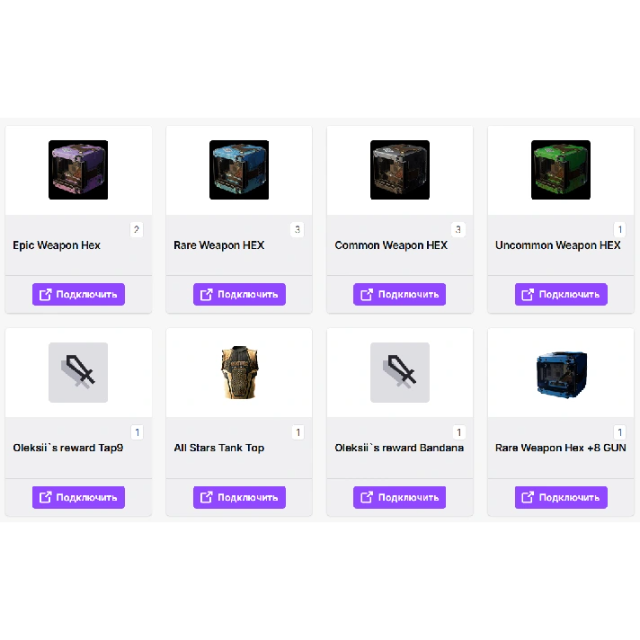
Task: Open the Rare Weapon Hex +8 GUN crate image
Action: [561, 373]
